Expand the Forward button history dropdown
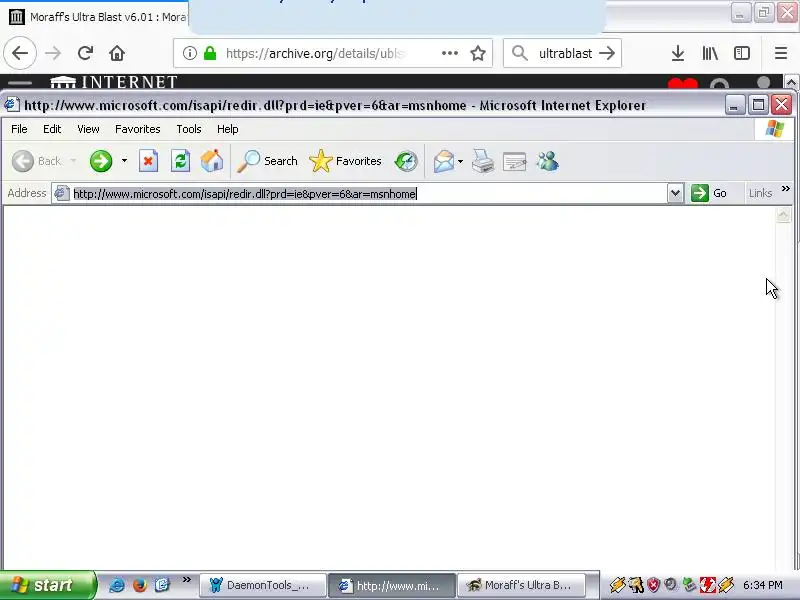Viewport: 800px width, 600px height. pyautogui.click(x=124, y=161)
